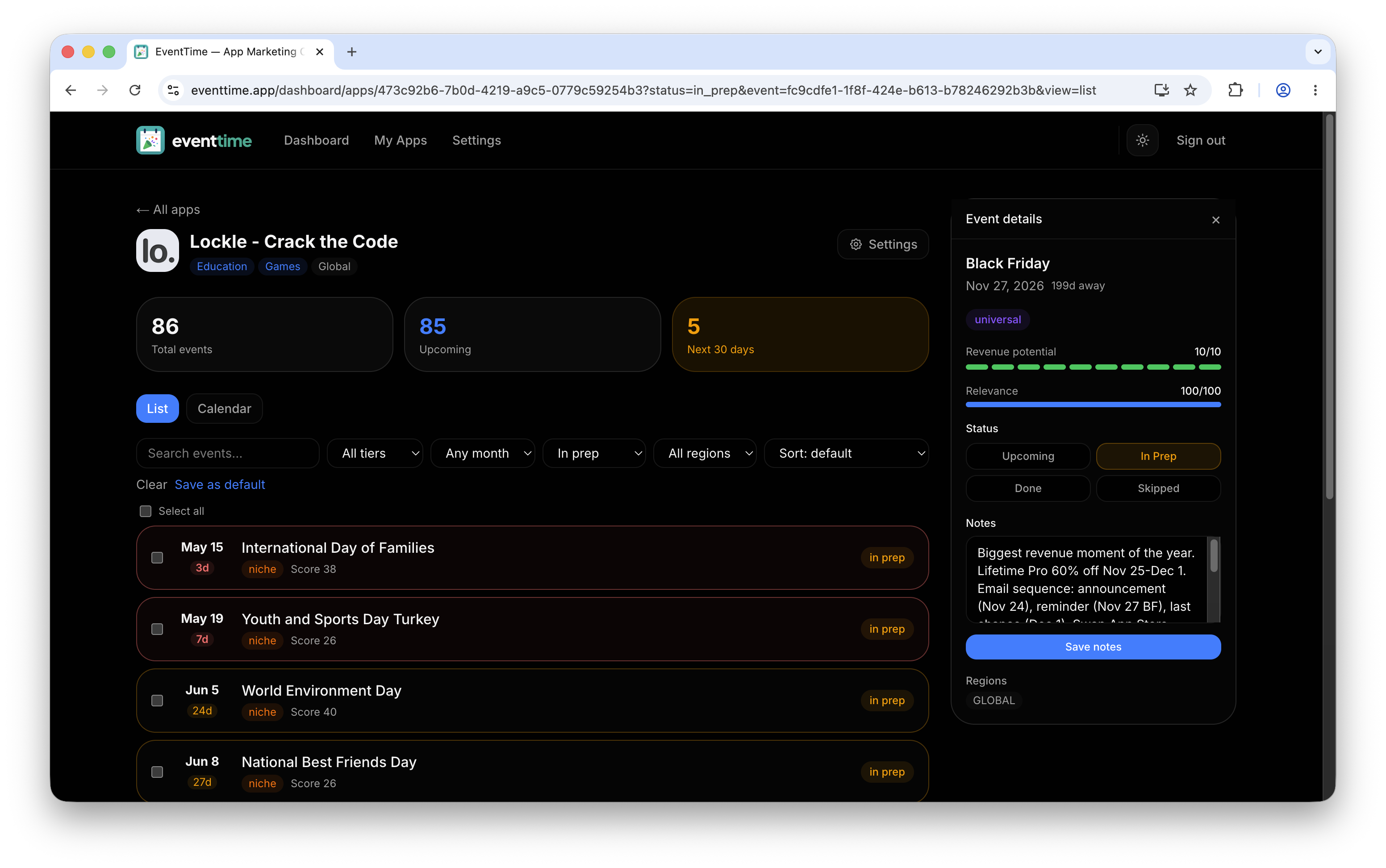The image size is (1386, 868).
Task: Click the Education category tag
Action: [221, 267]
